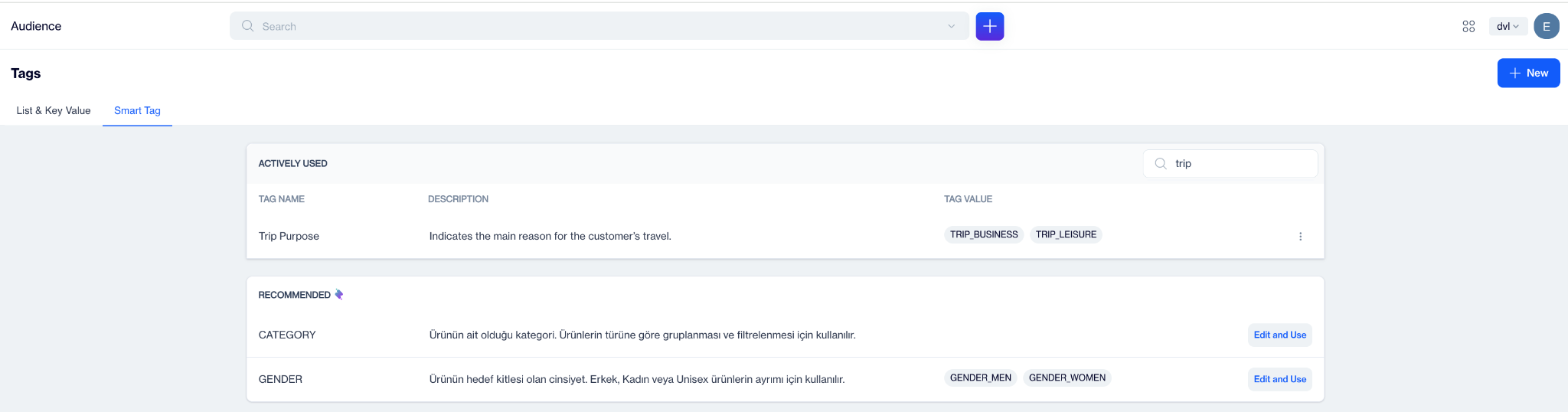This screenshot has height=412, width=1568.
Task: Focus the top Search input field
Action: (x=597, y=26)
